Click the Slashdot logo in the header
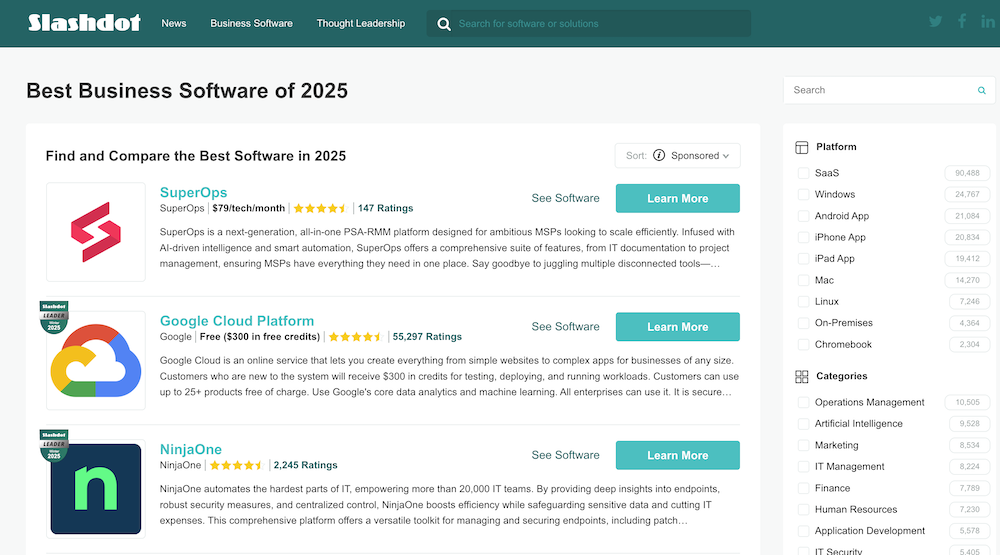 coord(84,23)
